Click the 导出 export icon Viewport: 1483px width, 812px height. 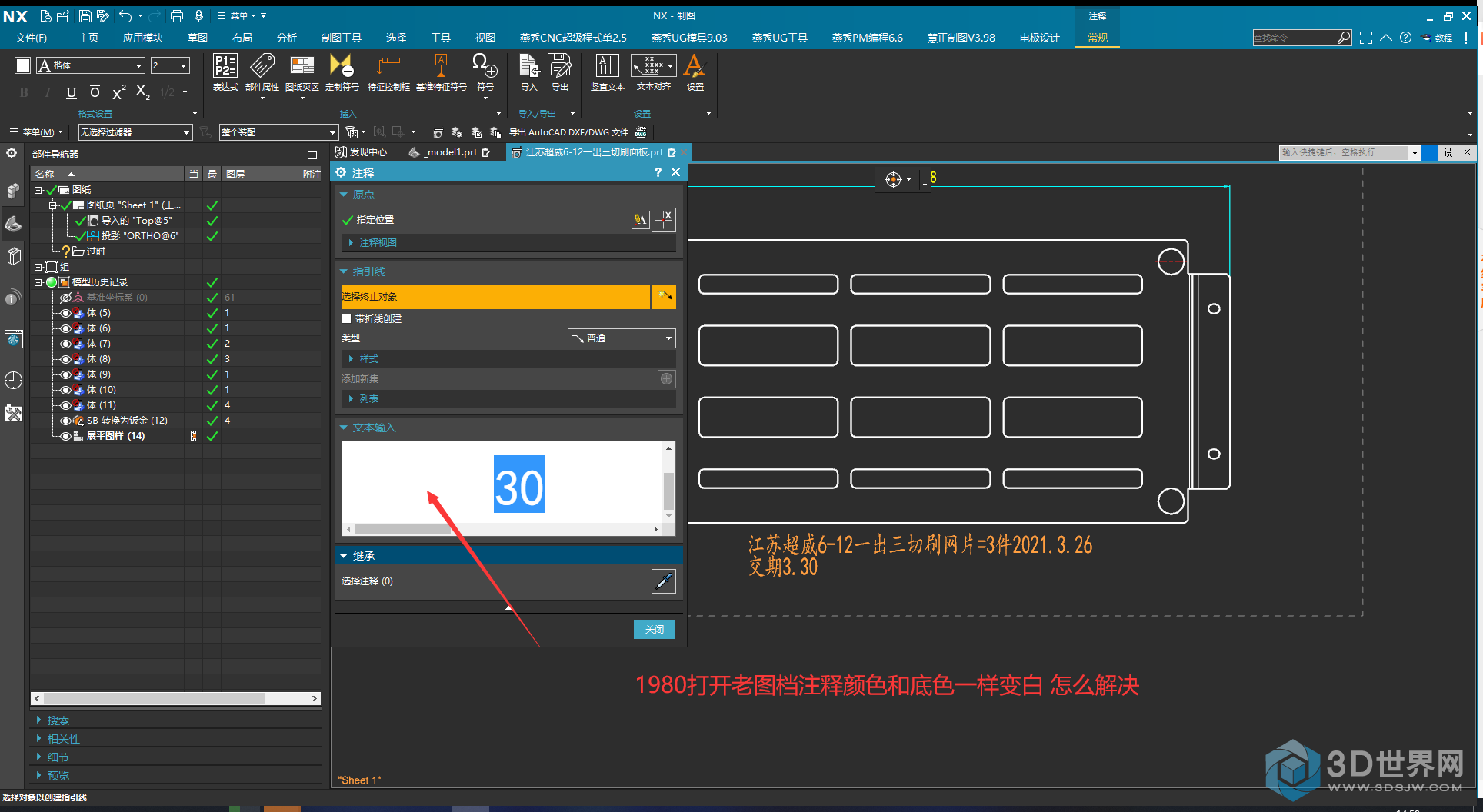559,72
